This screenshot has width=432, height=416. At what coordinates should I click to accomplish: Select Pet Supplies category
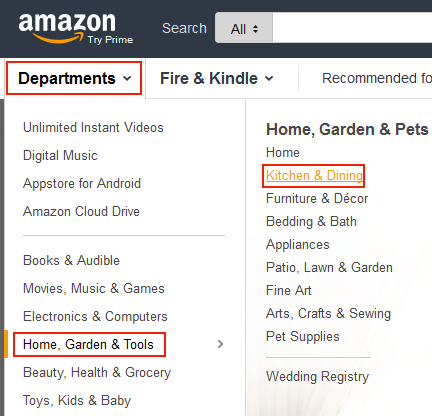[303, 336]
